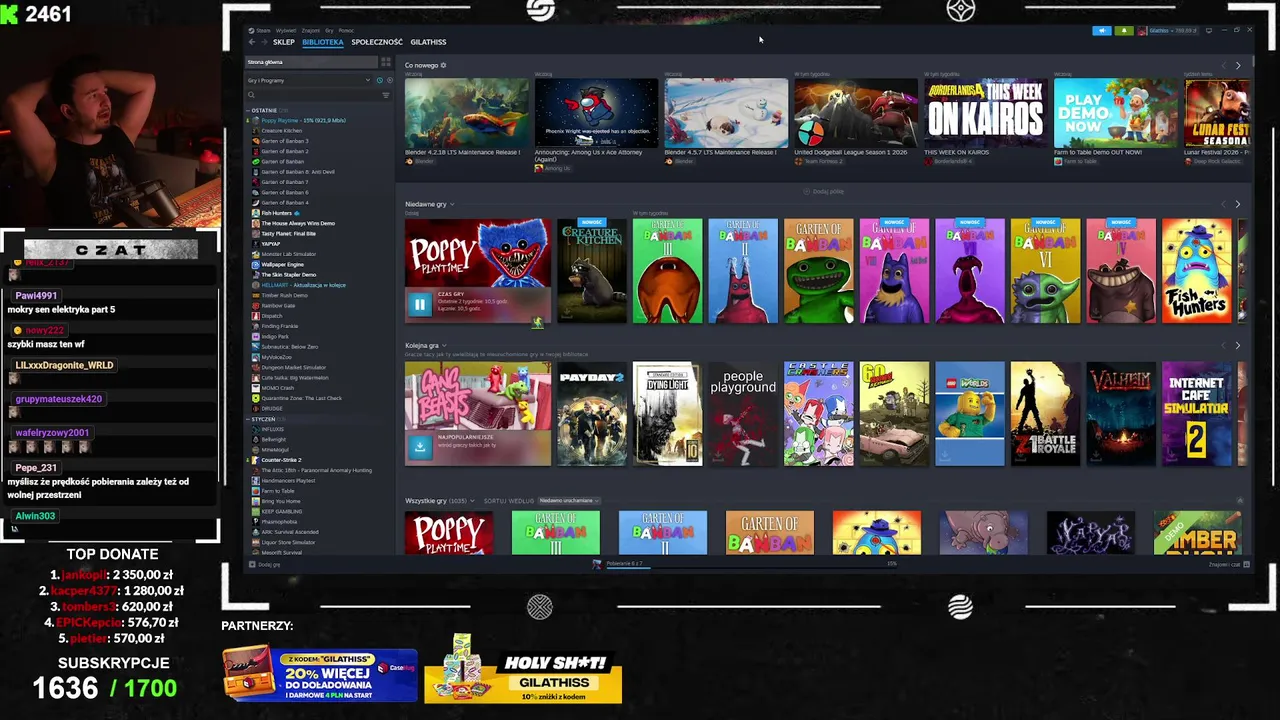1280x720 pixels.
Task: Select Subnautica: Below Zero in the list
Action: (289, 347)
